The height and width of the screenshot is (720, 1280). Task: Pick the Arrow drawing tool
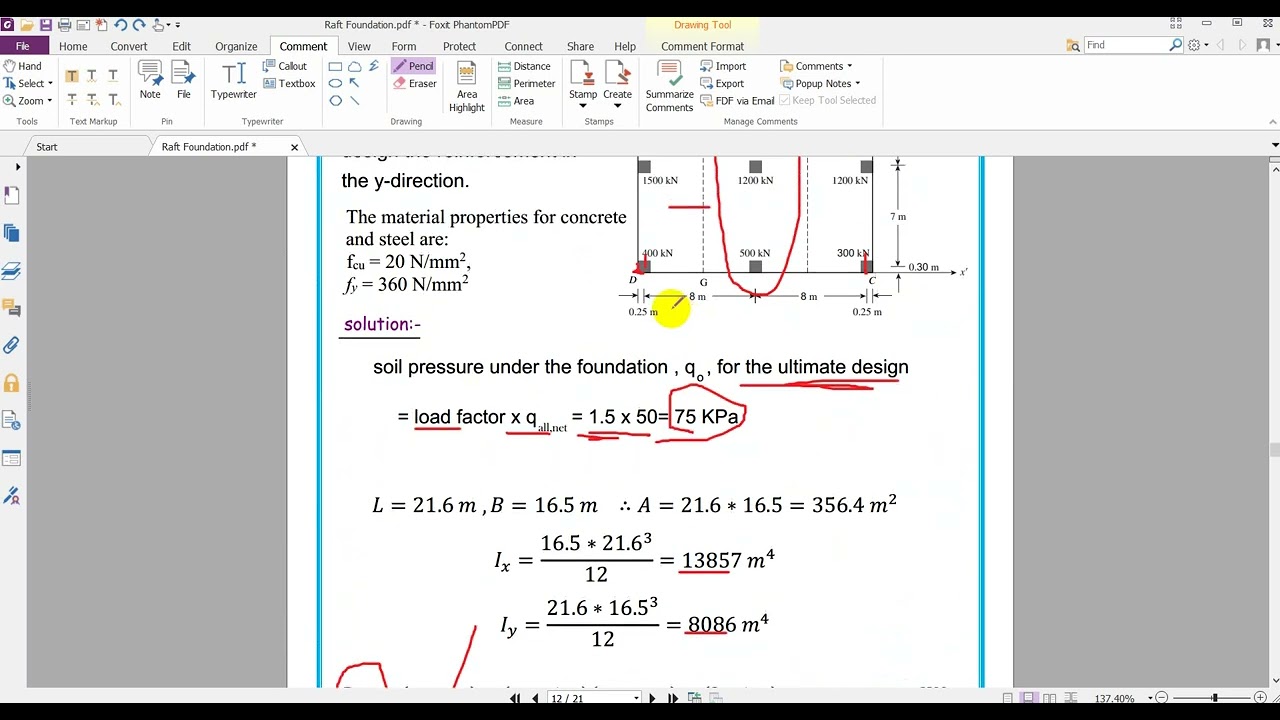[x=355, y=84]
